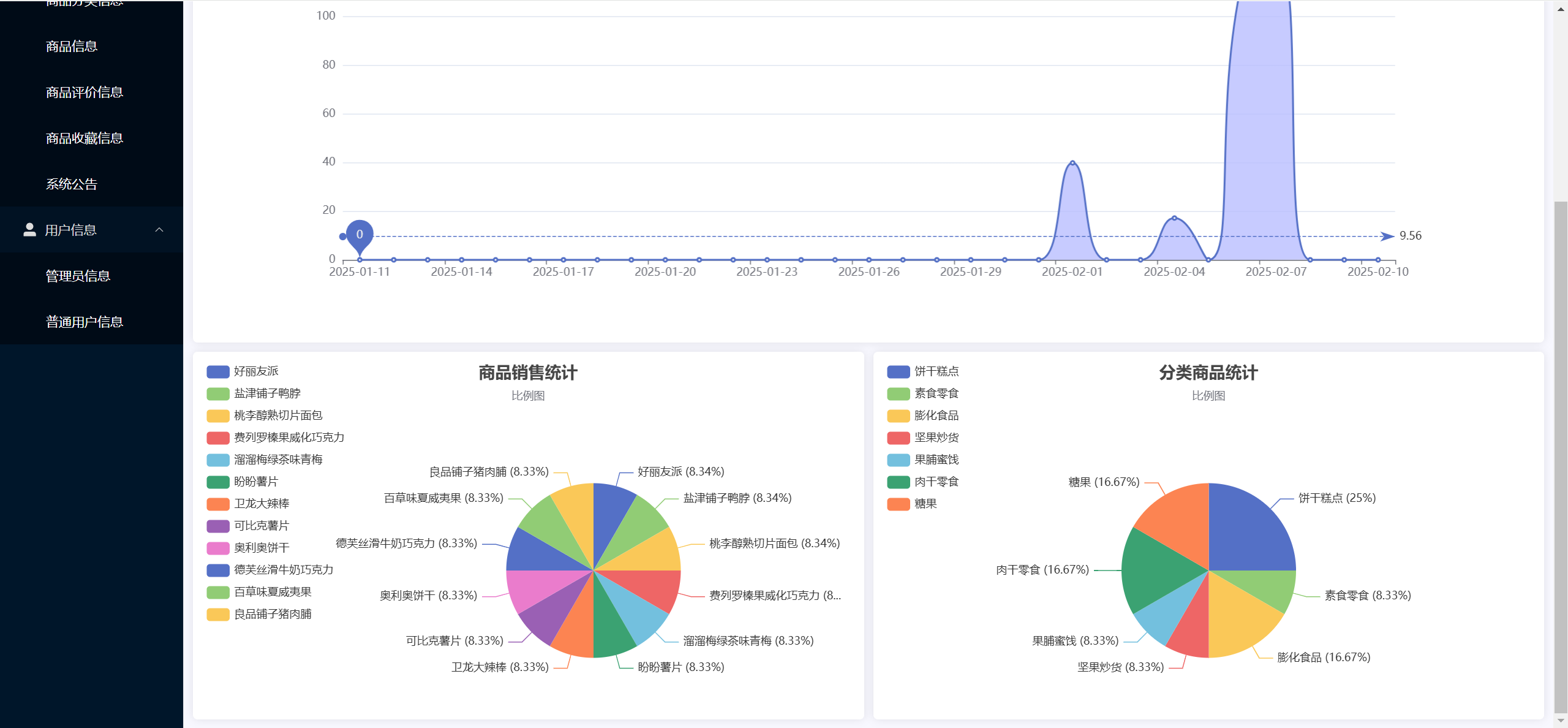This screenshot has width=1568, height=728.
Task: Click the data point peak at 2025-02-01
Action: pos(1072,163)
